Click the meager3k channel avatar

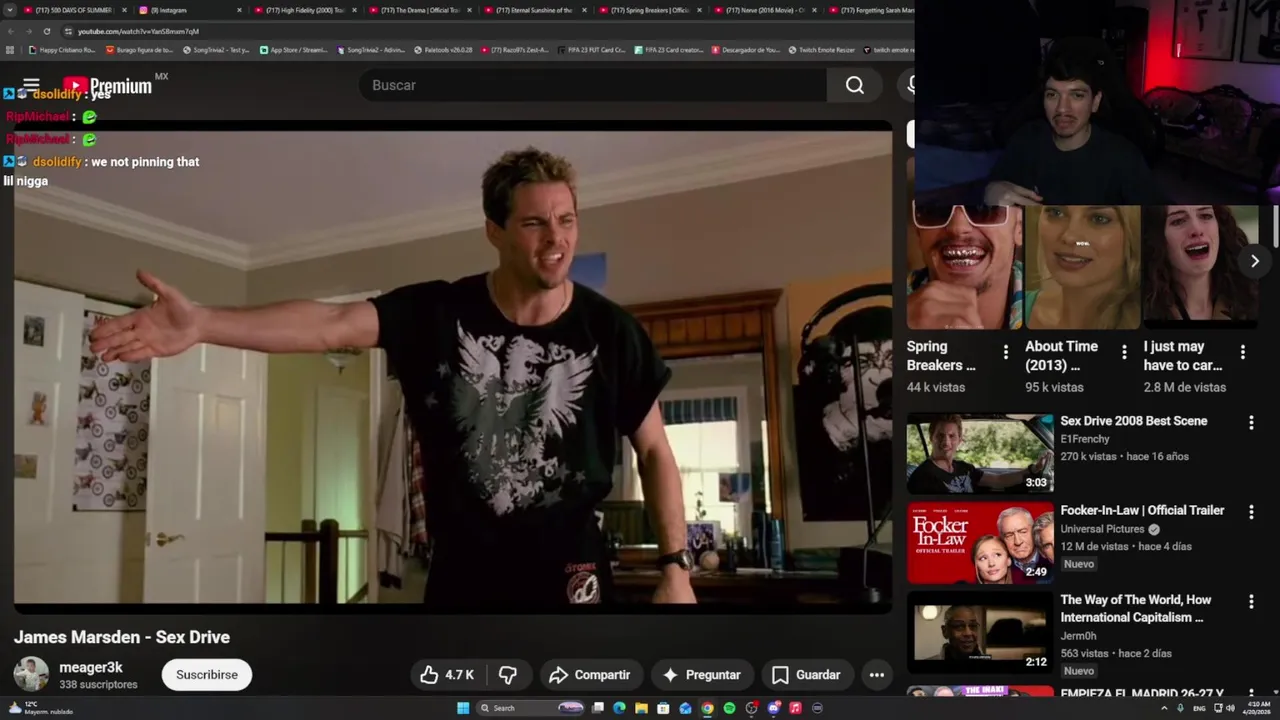pos(31,674)
